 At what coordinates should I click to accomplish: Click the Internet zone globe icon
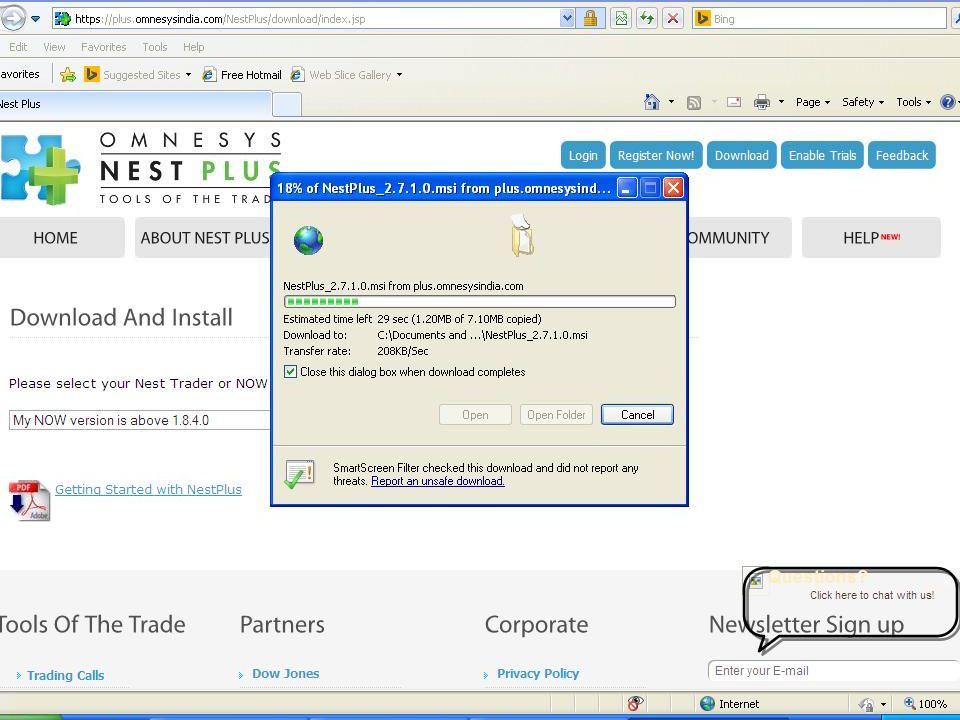coord(707,703)
